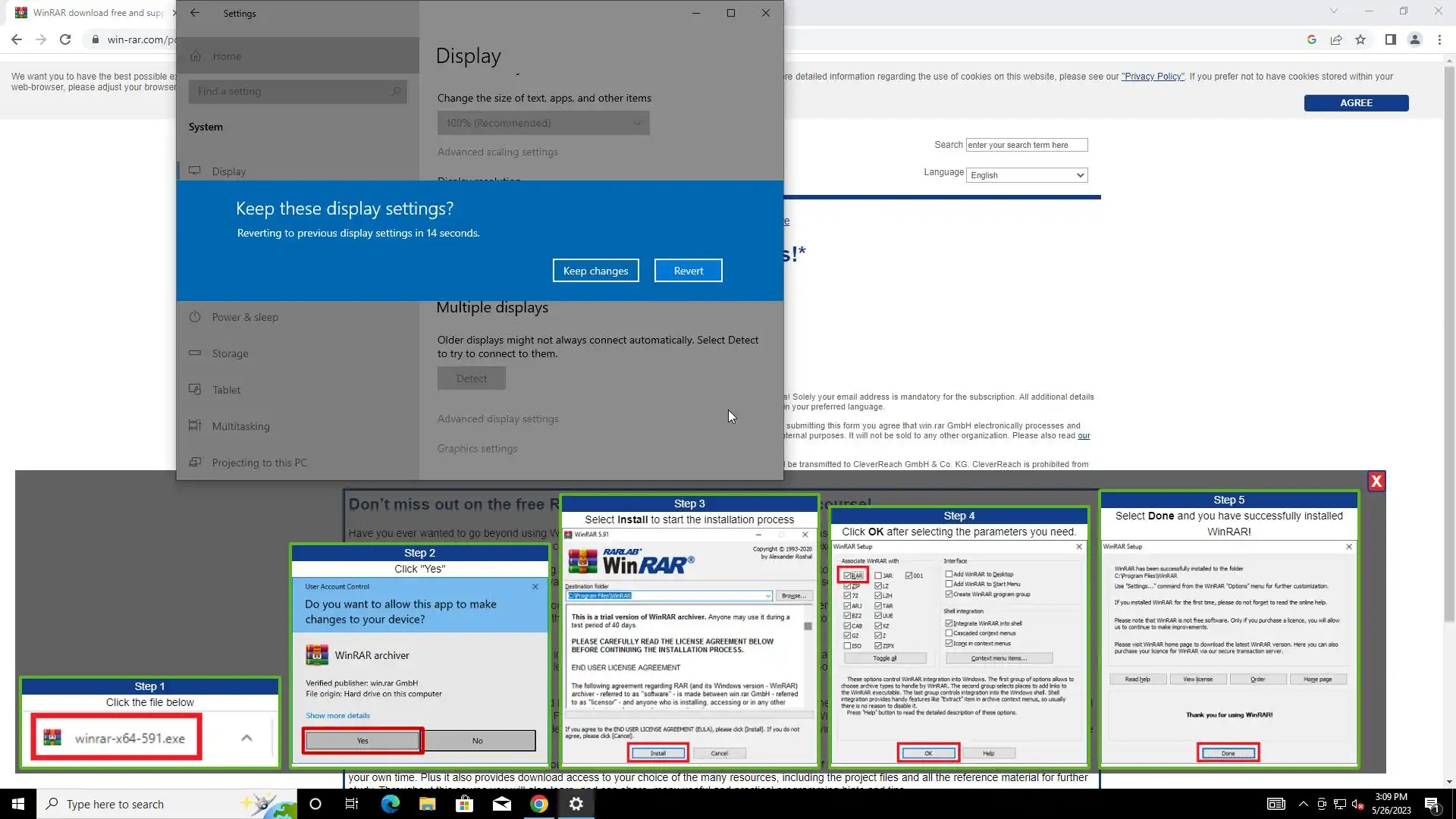Open Storage settings category
Image resolution: width=1456 pixels, height=819 pixels.
point(230,353)
